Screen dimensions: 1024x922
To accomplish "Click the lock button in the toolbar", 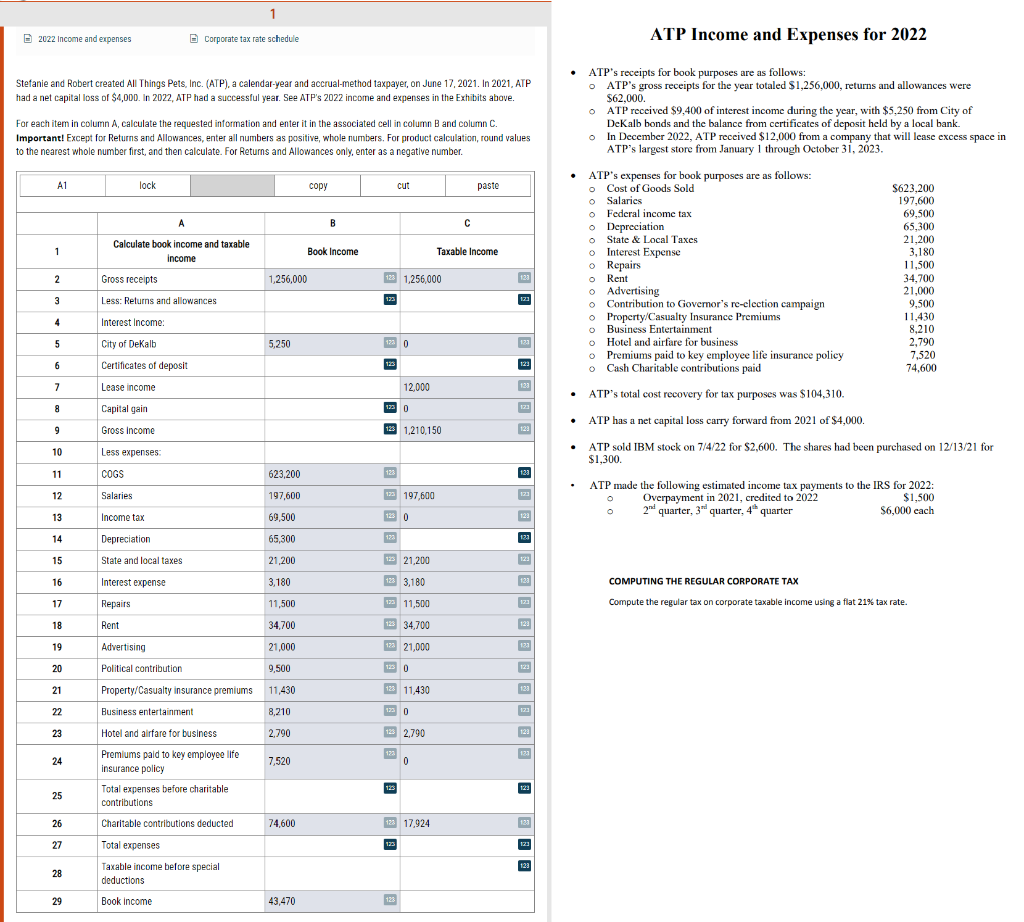I will pos(148,185).
